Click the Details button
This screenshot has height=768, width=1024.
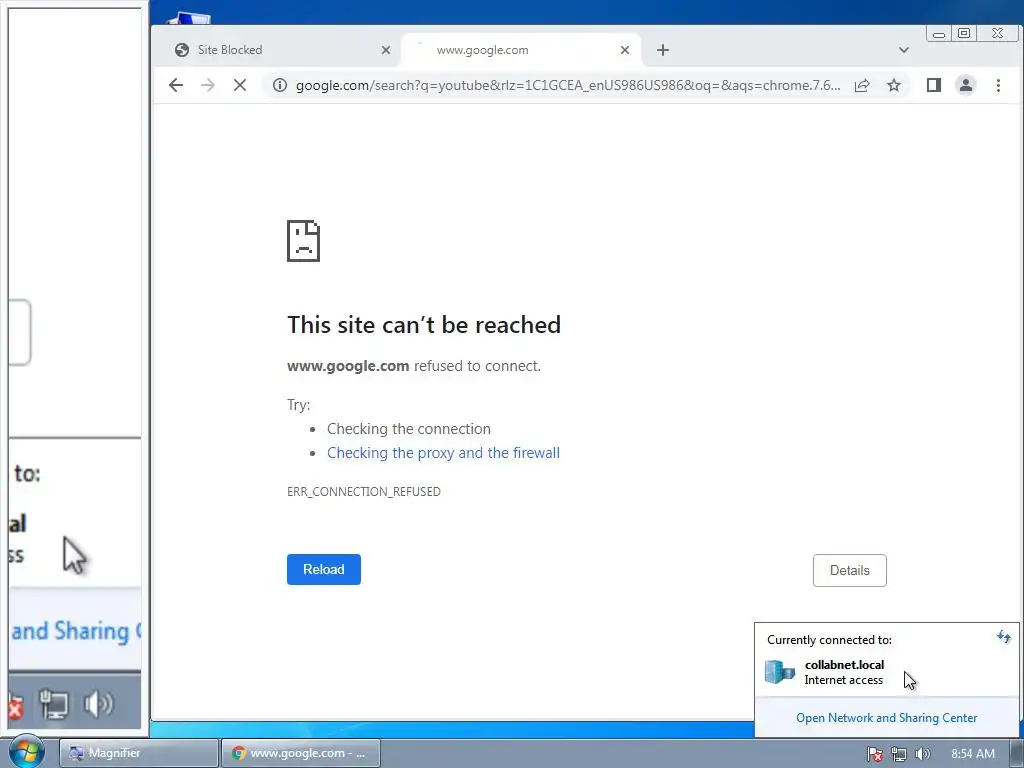[850, 570]
